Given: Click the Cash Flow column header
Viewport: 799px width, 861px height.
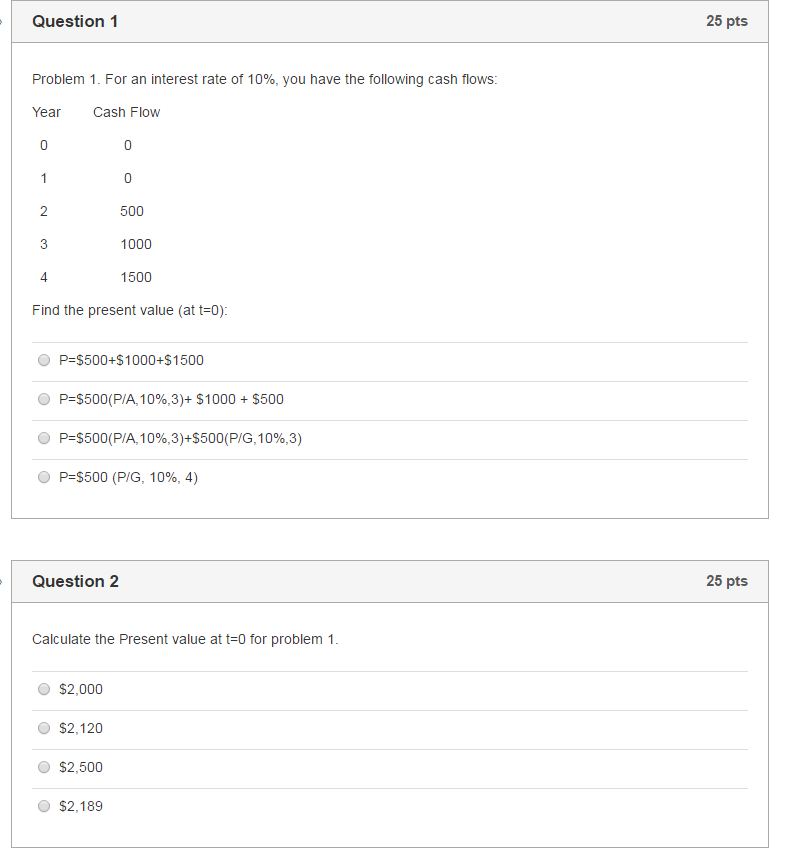Looking at the screenshot, I should 126,112.
